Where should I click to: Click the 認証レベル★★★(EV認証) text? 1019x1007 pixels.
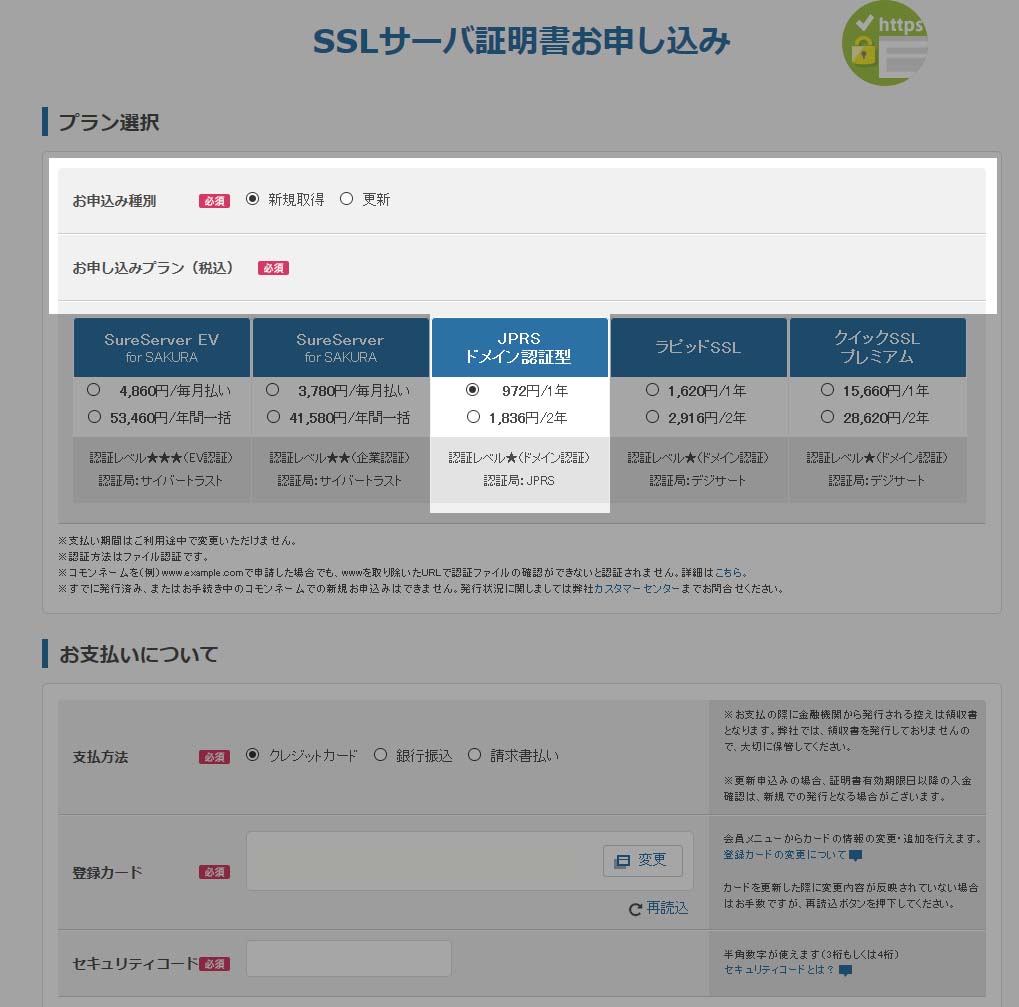pyautogui.click(x=161, y=458)
